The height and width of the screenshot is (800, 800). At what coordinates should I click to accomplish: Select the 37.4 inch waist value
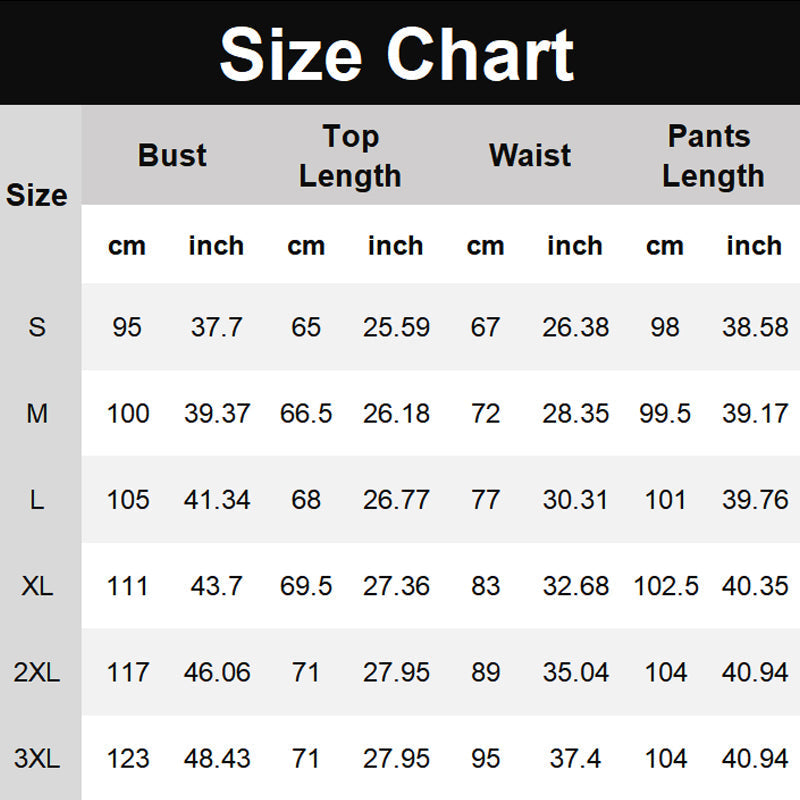pyautogui.click(x=575, y=760)
